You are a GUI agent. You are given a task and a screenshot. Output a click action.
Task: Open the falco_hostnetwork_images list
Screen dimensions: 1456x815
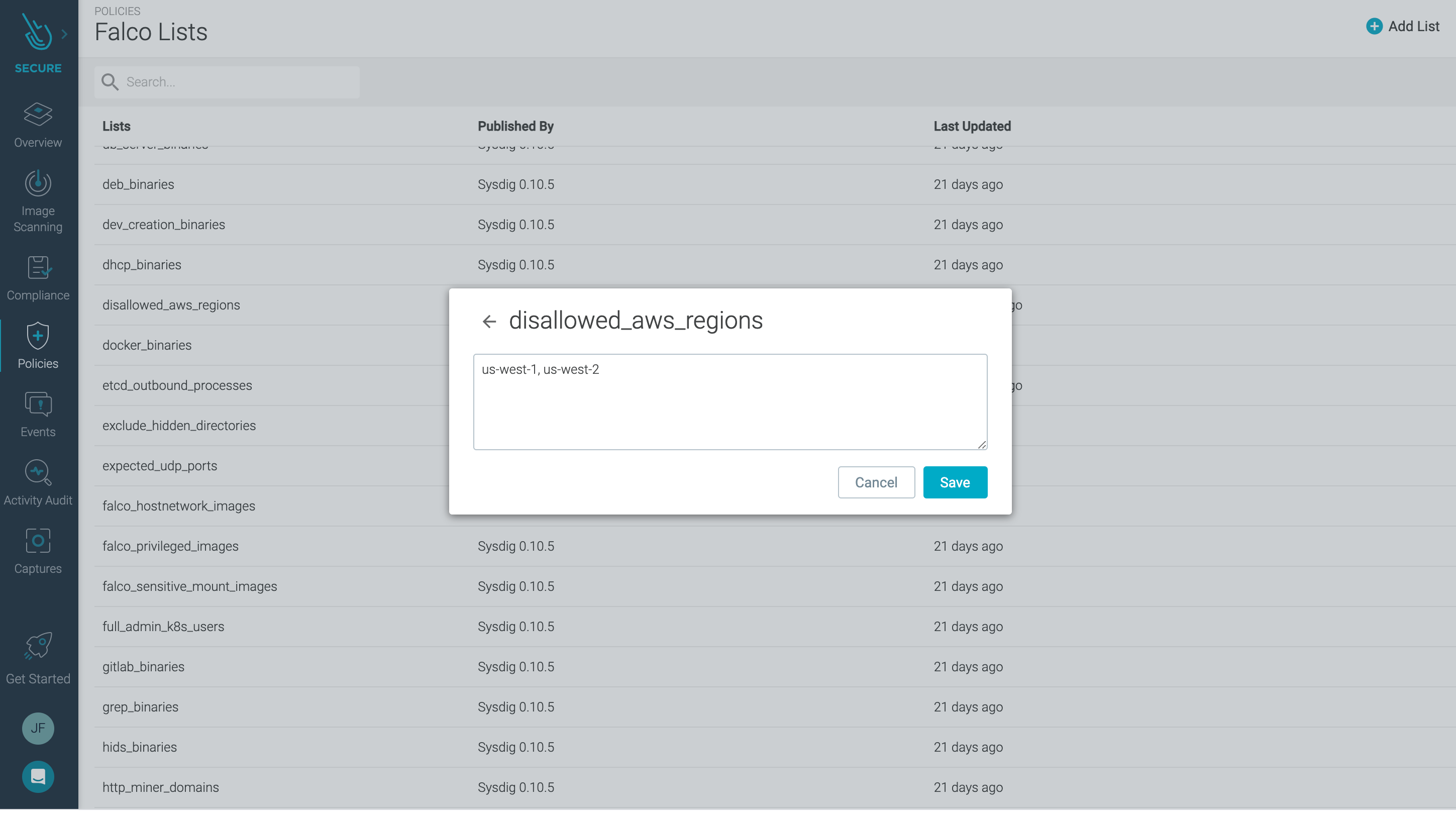pos(179,506)
